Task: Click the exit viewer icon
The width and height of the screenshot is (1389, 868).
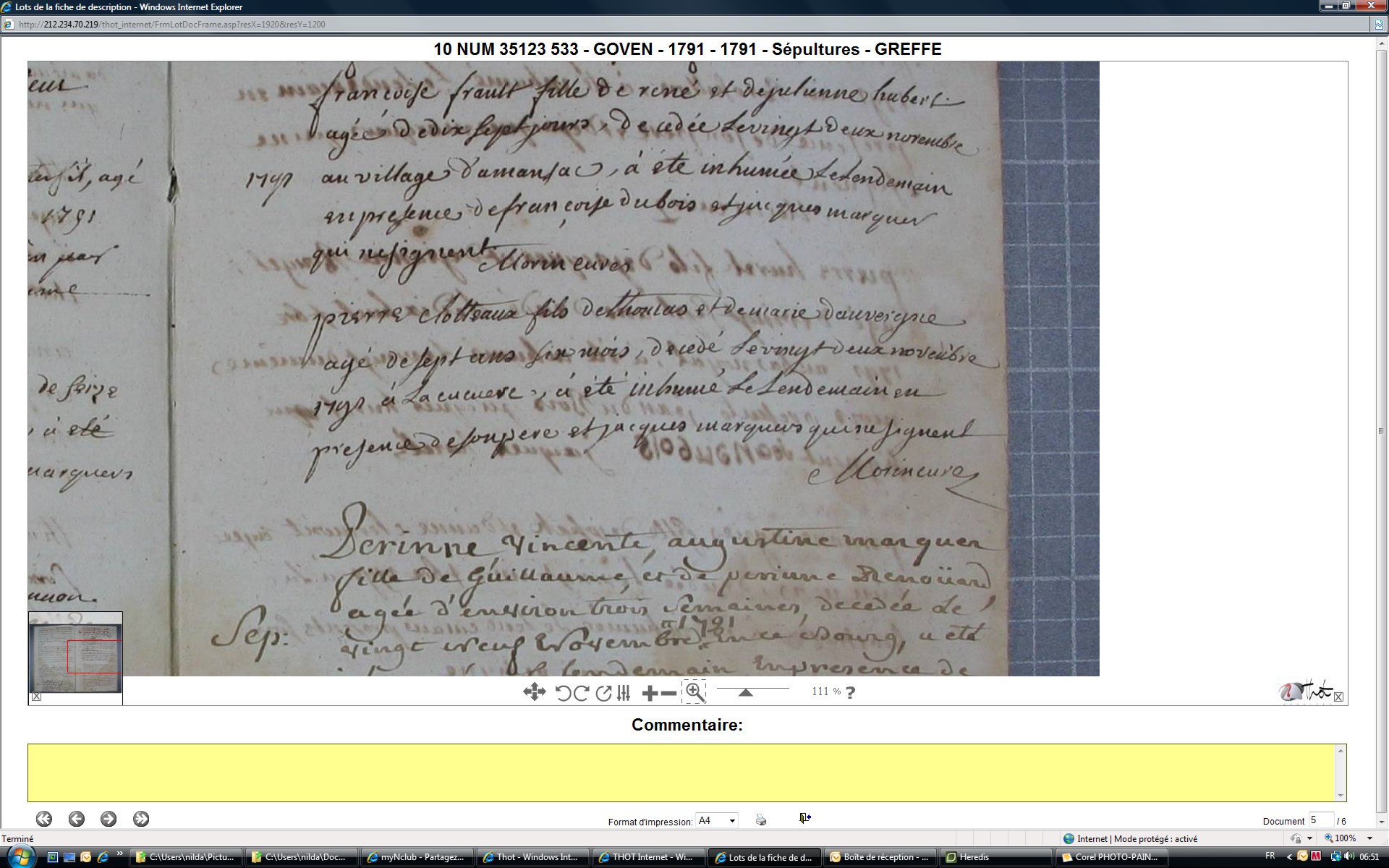Action: (804, 818)
